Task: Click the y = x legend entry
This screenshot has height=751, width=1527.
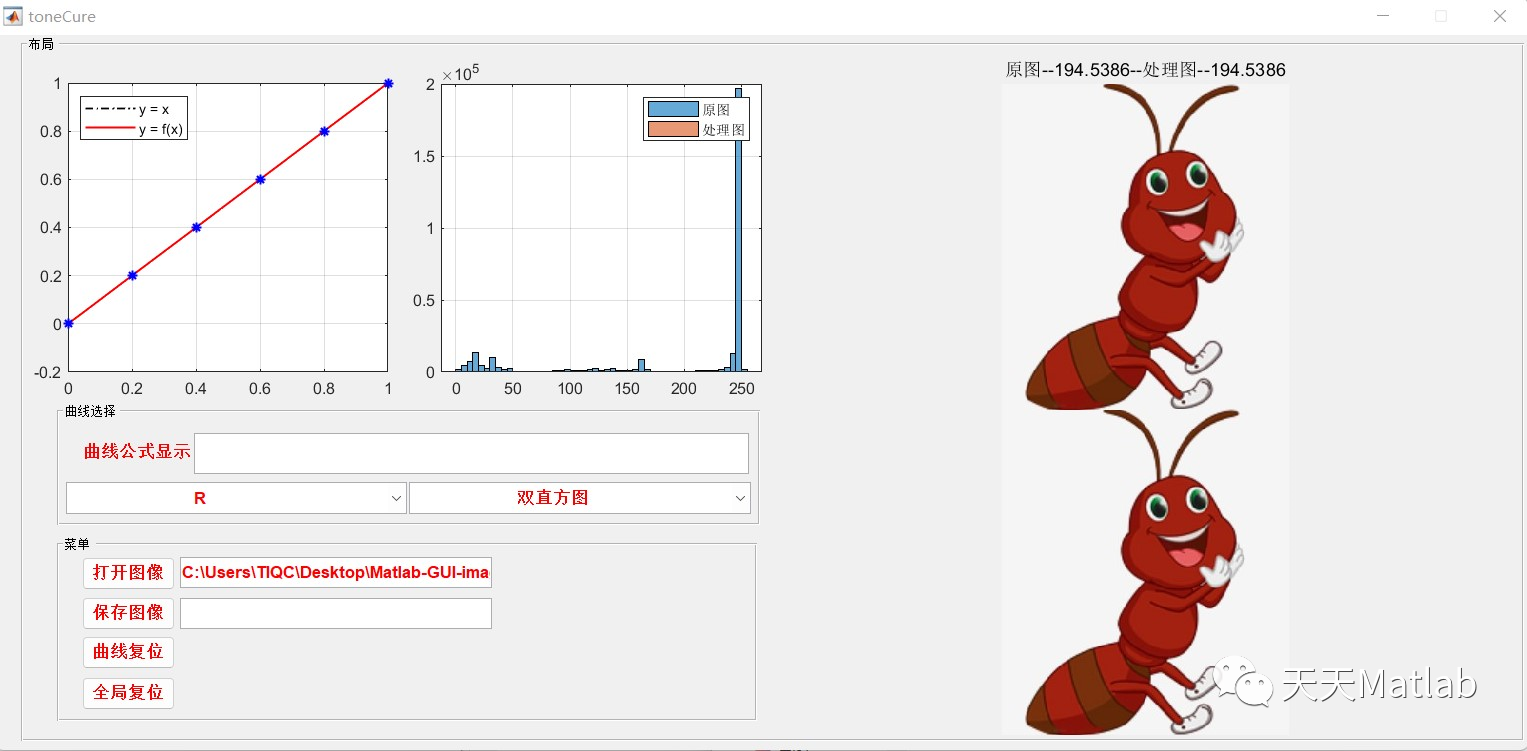Action: tap(135, 109)
